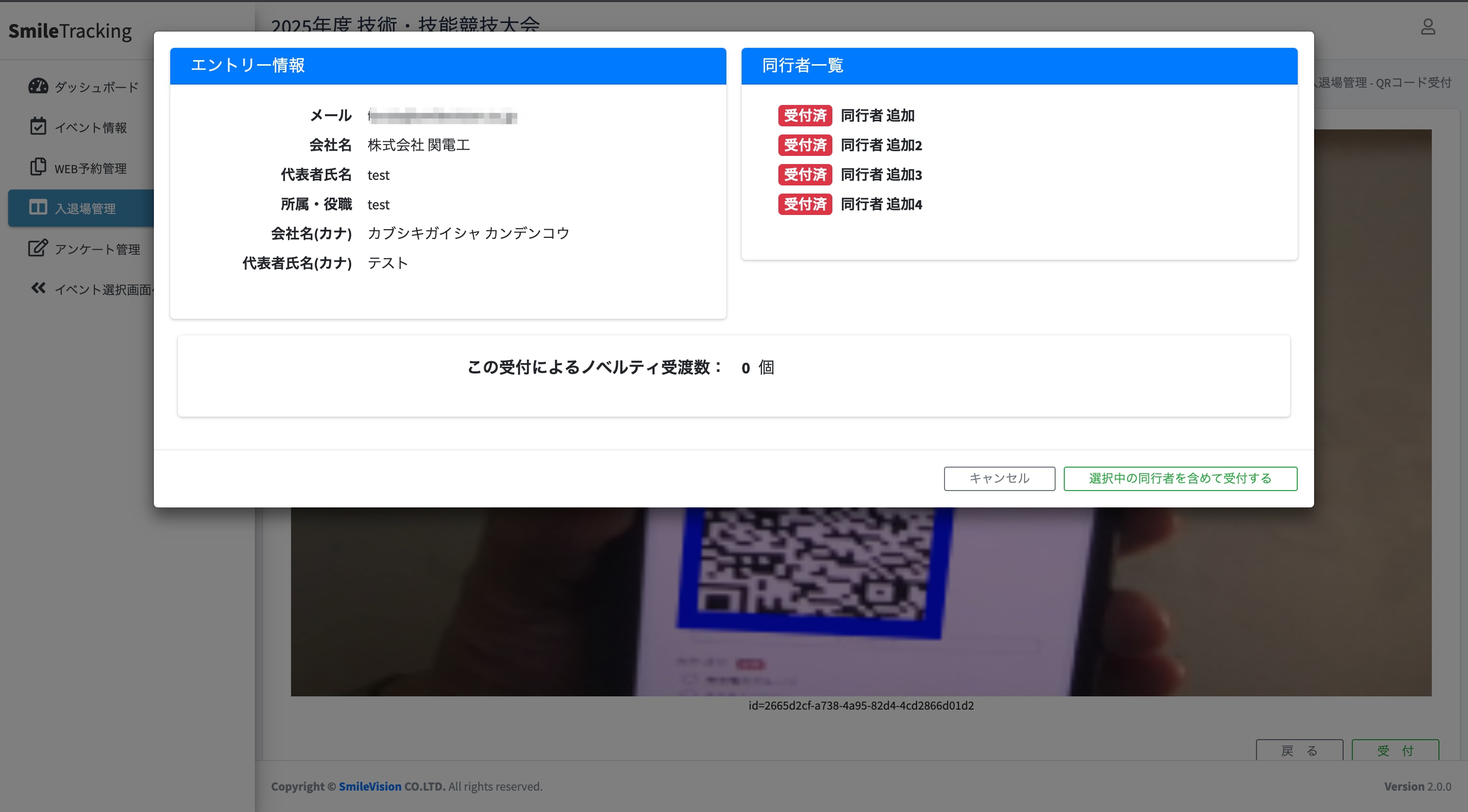Screen dimensions: 1468x812
Task: Click the breadcrumb 入退場管理 - QRコード受付
Action: point(1383,83)
